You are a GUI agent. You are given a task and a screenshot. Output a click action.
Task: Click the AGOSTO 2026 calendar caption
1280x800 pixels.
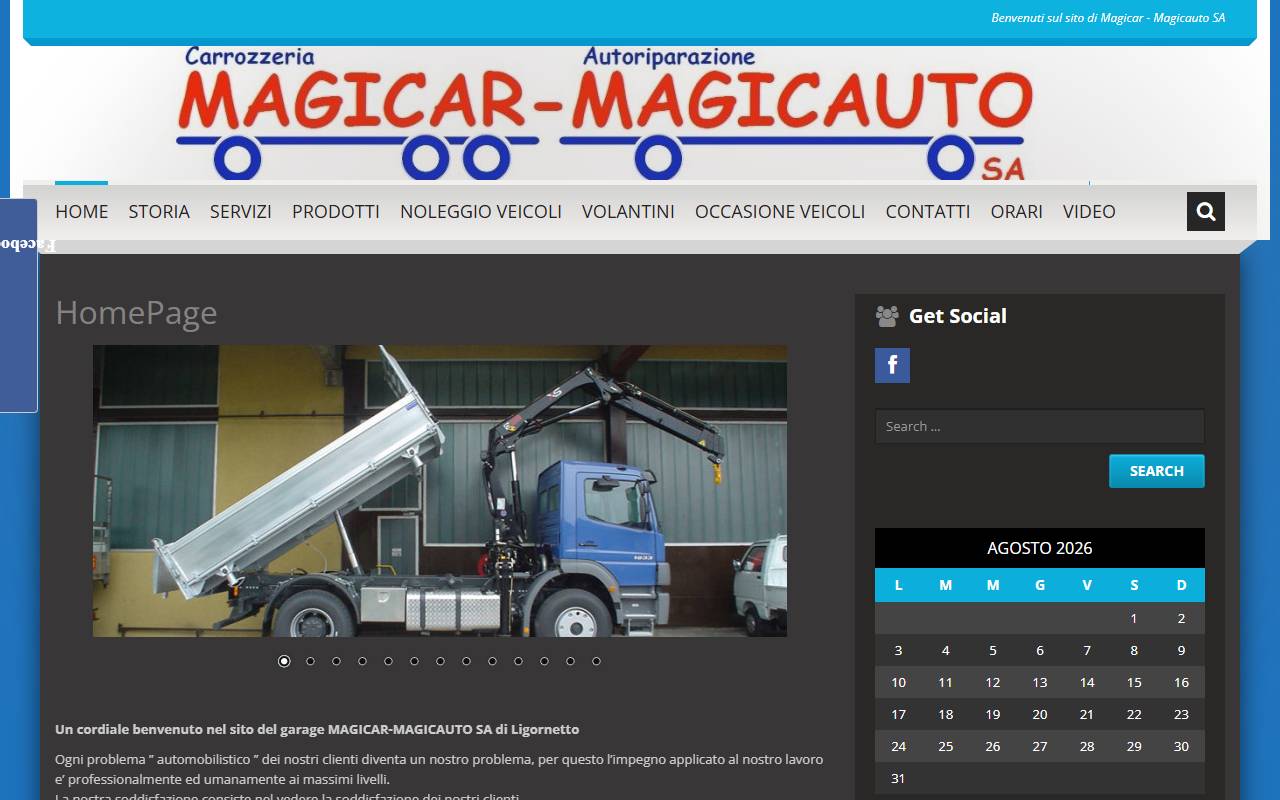coord(1040,548)
